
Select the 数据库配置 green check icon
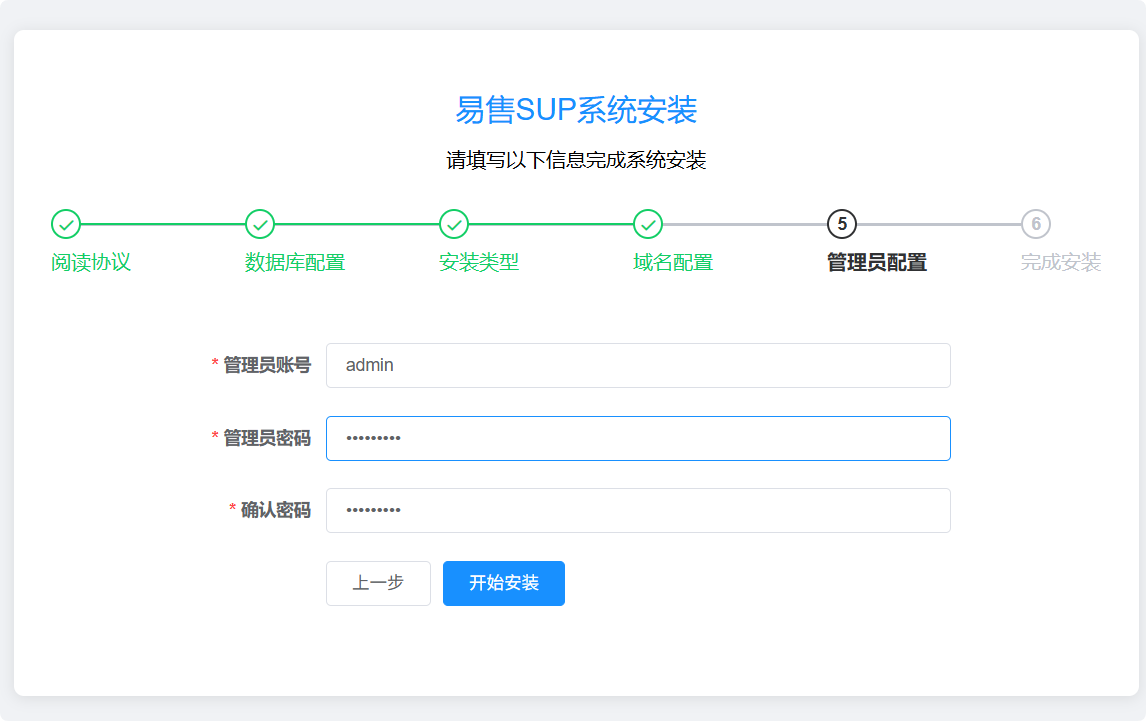[259, 226]
